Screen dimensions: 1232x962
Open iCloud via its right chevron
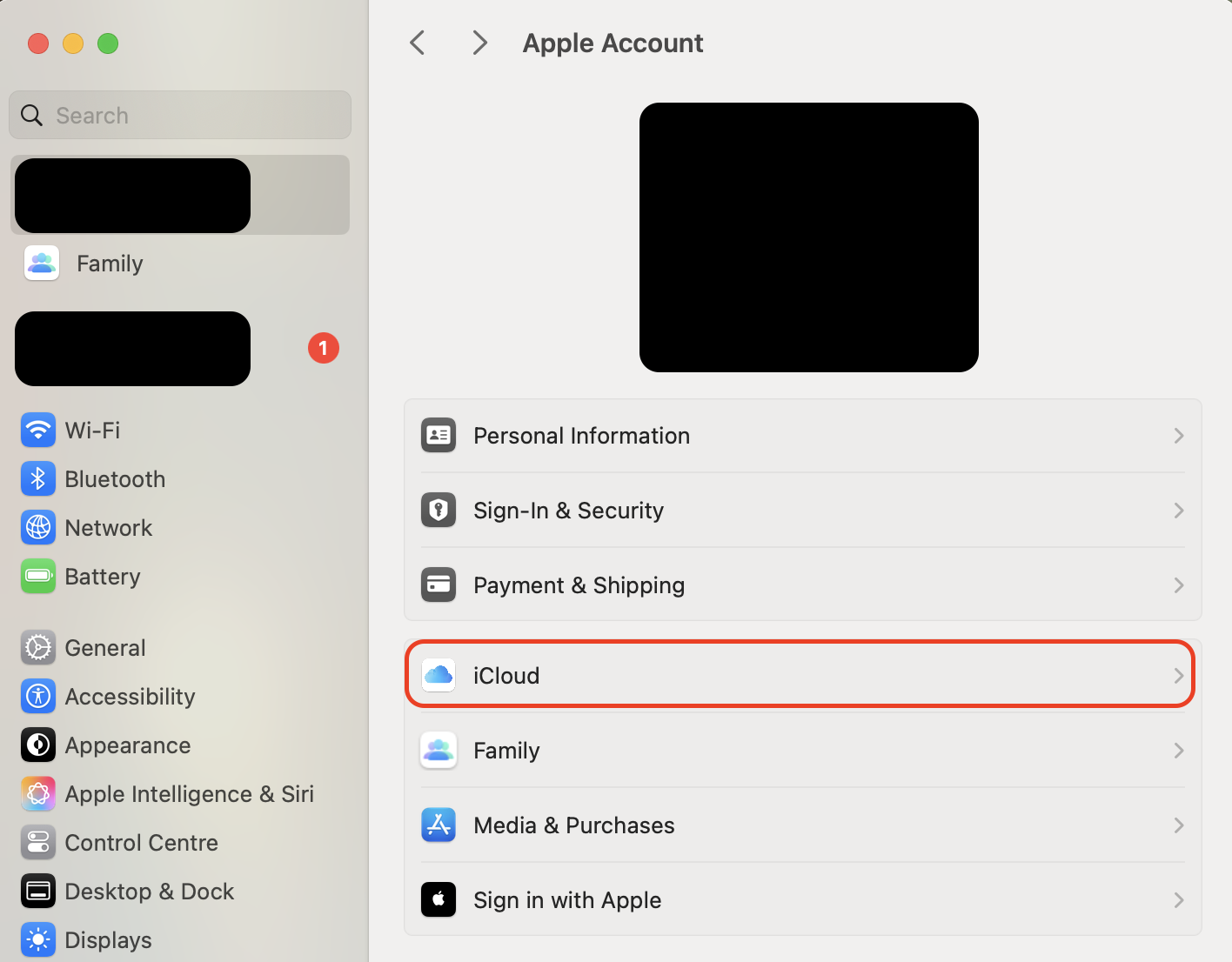[1179, 675]
